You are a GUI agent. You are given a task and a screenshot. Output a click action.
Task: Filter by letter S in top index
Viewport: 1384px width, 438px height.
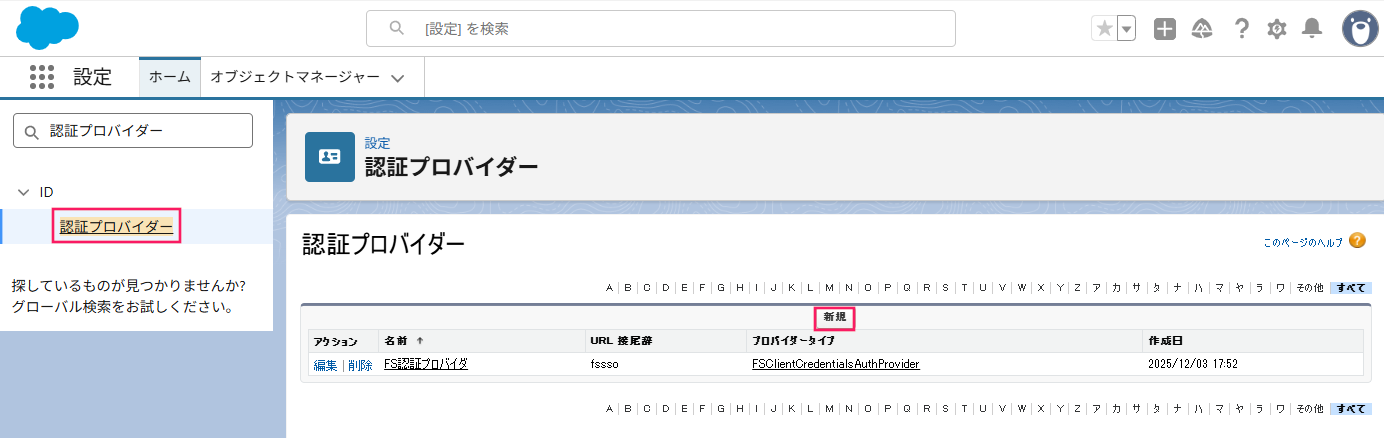(945, 288)
